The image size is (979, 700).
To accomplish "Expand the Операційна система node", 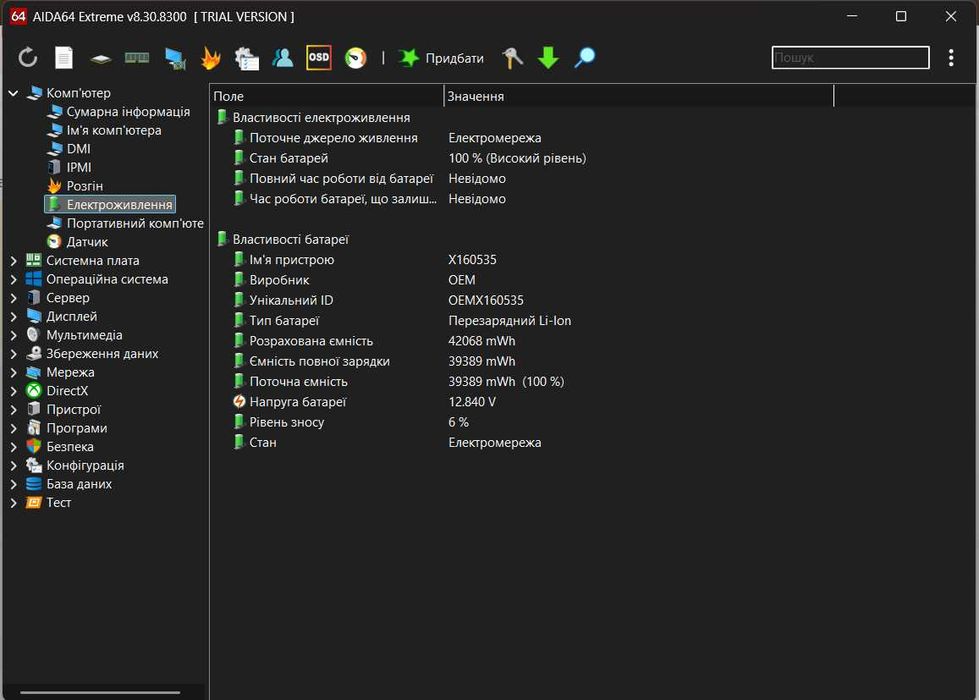I will 13,279.
